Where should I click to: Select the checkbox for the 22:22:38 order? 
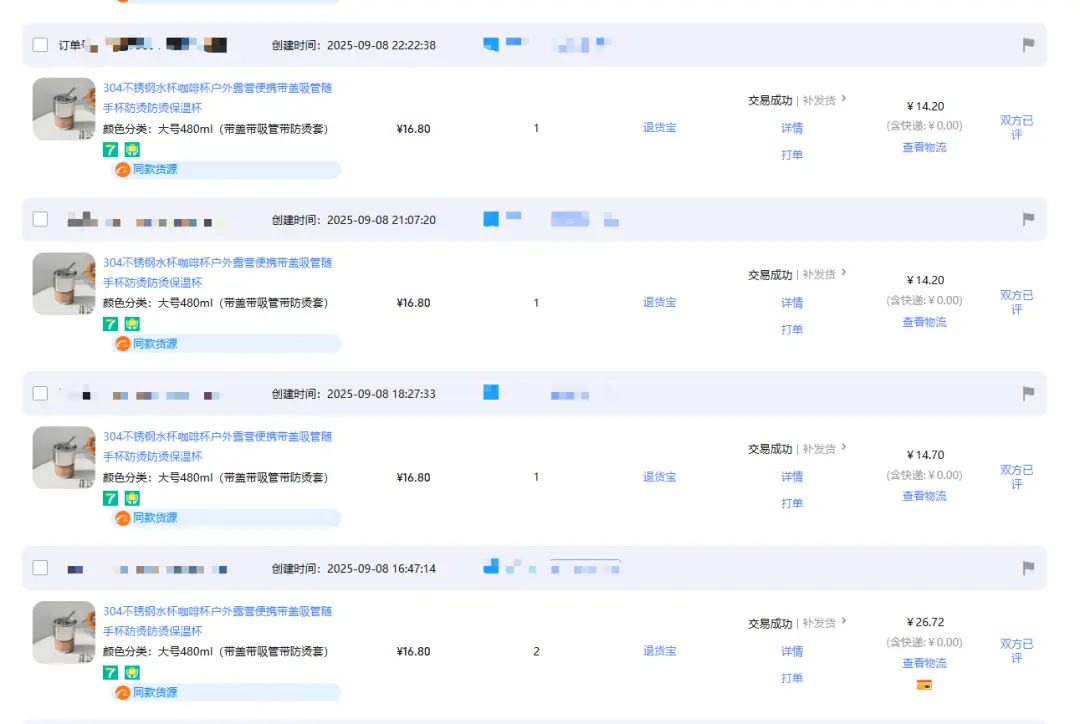click(40, 45)
